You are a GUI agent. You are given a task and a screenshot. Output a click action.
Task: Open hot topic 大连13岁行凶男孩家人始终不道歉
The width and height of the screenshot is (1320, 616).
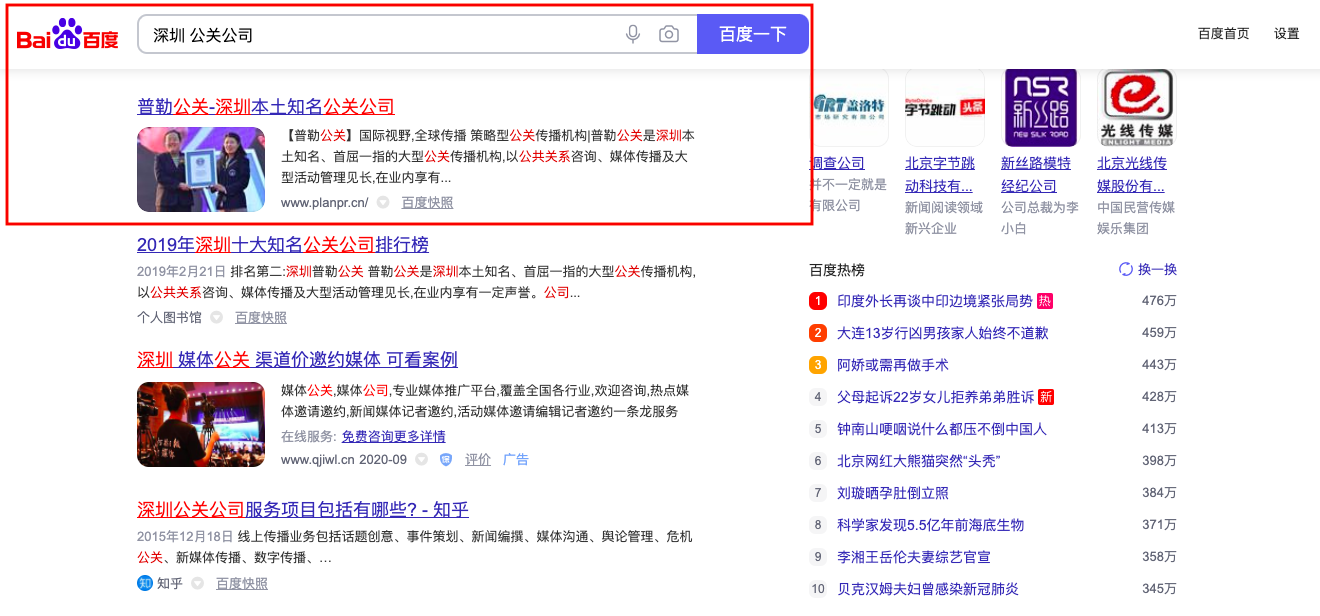click(943, 333)
